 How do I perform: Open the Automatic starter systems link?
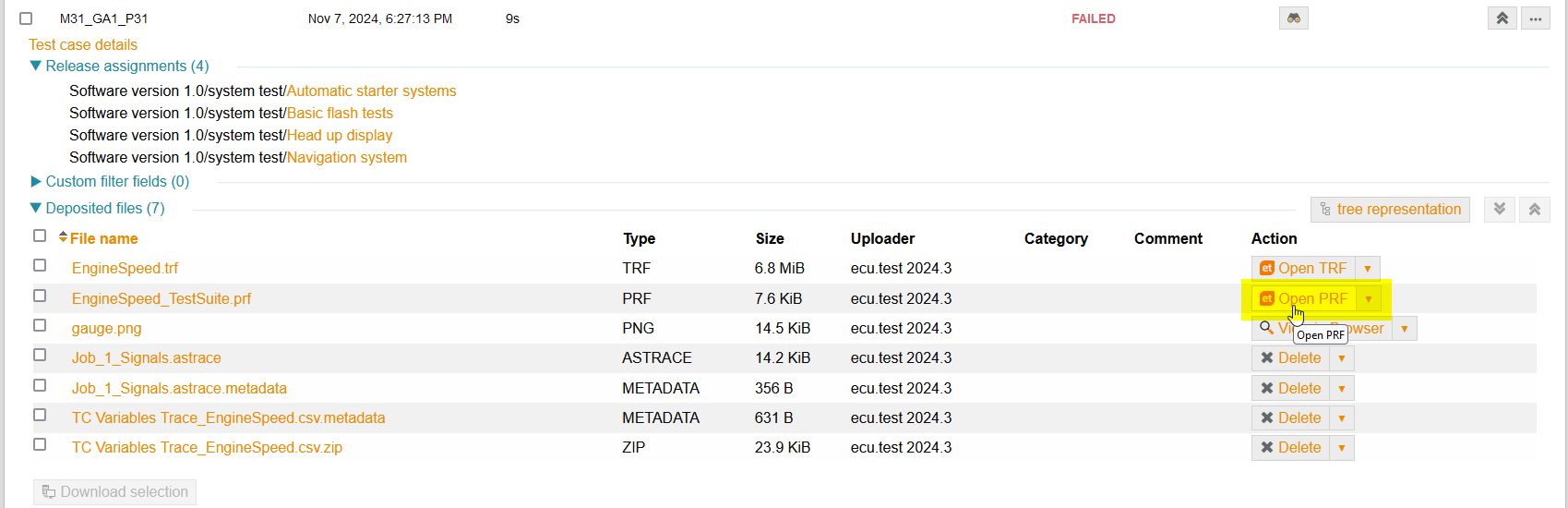point(371,91)
